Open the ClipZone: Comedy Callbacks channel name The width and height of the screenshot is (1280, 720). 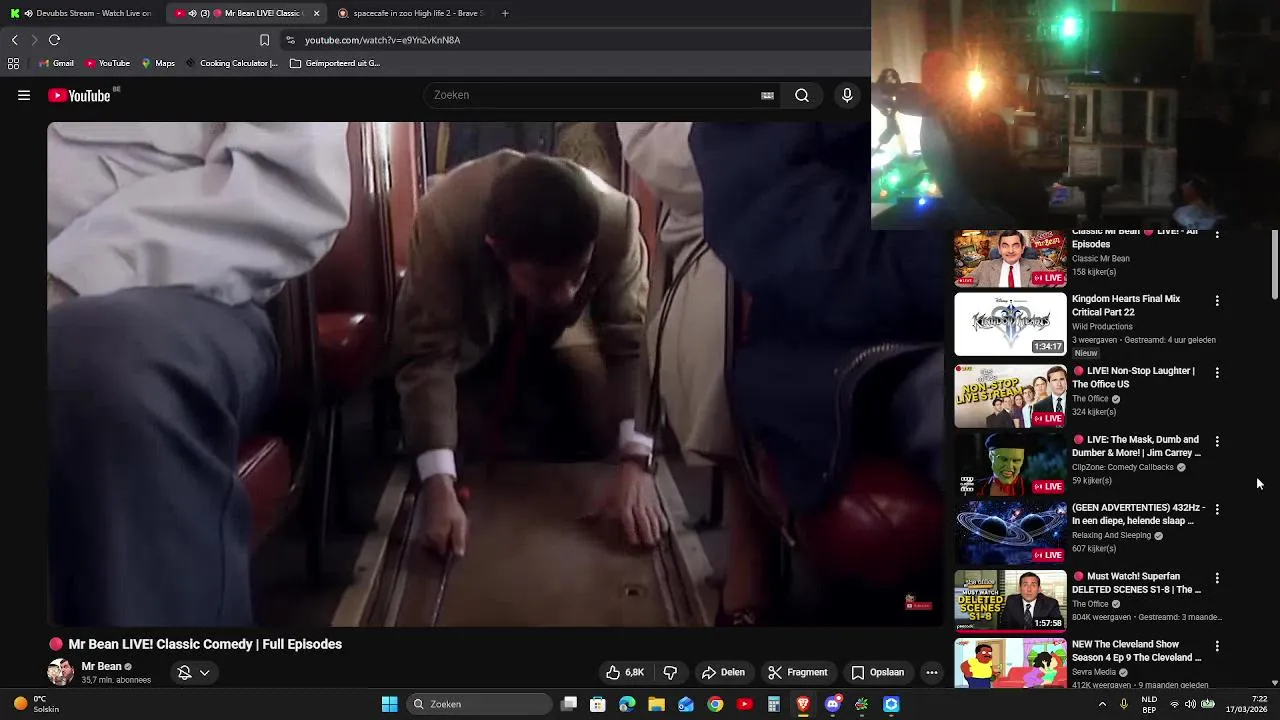coord(1122,467)
